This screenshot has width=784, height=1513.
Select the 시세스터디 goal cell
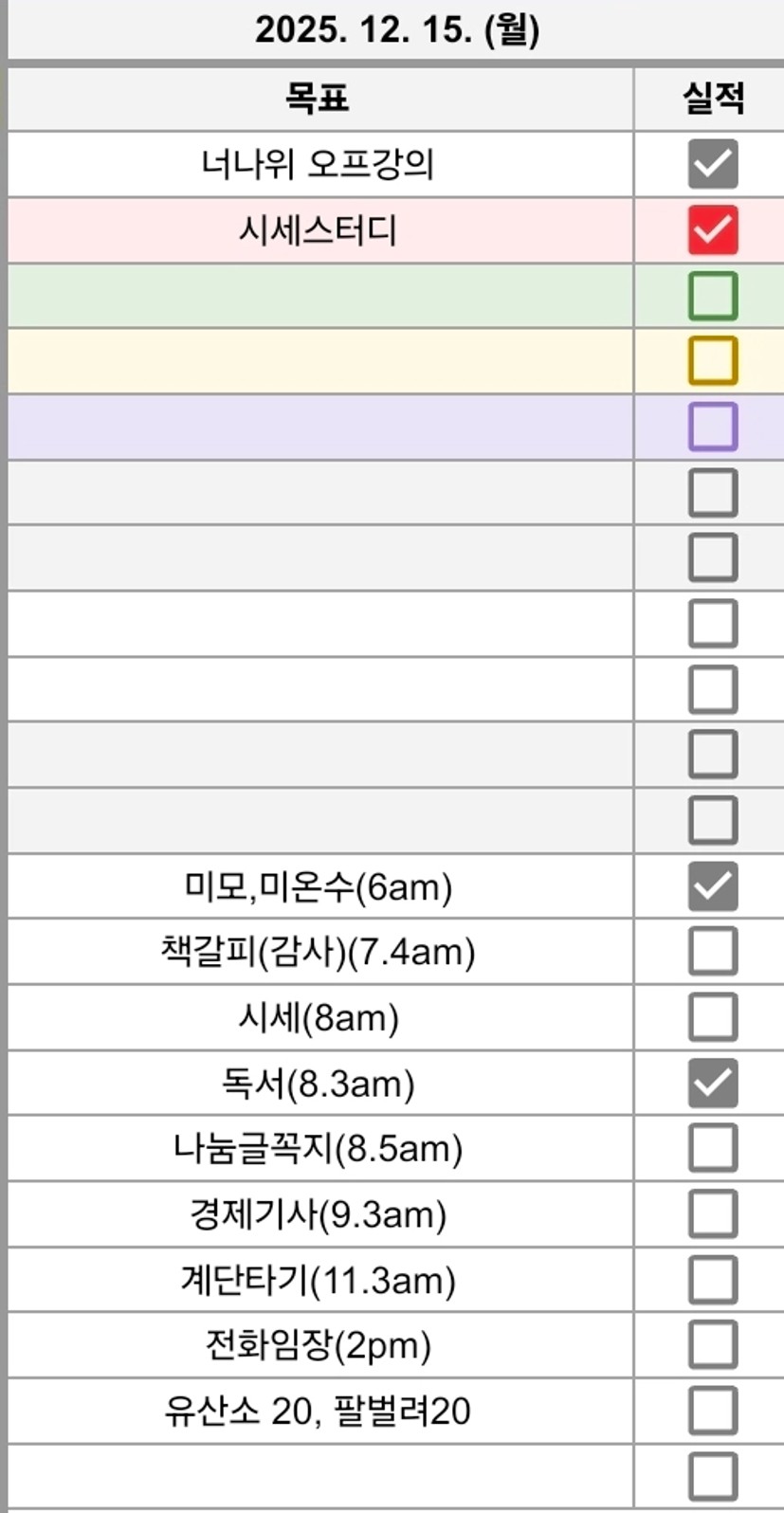coord(319,230)
